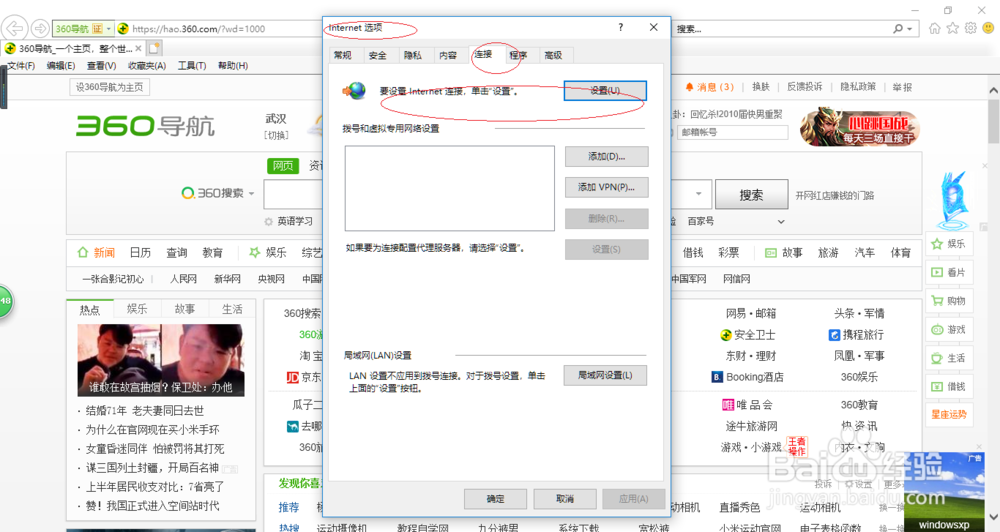Click the browser back arrow button
The width and height of the screenshot is (1000, 532).
click(x=15, y=28)
